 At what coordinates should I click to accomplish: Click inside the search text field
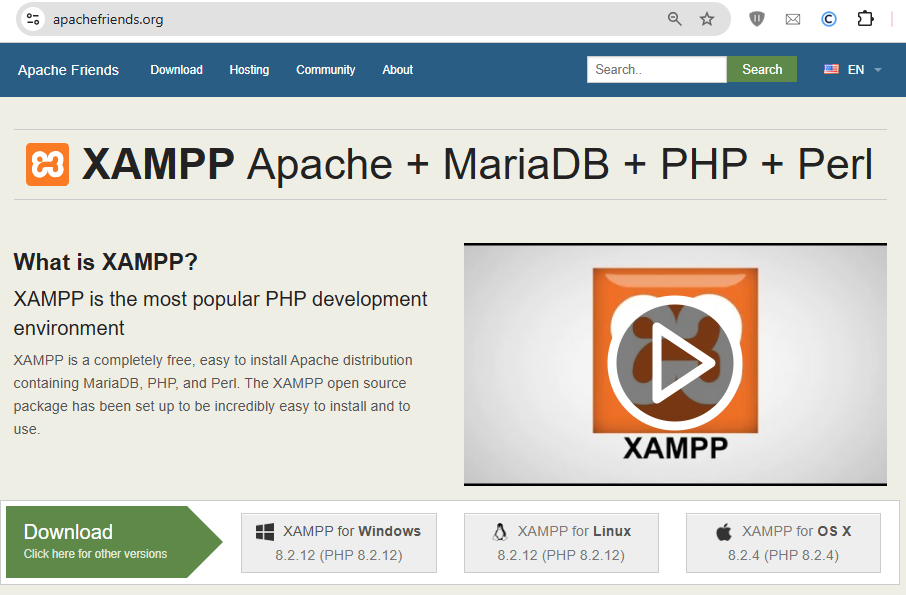pos(656,69)
